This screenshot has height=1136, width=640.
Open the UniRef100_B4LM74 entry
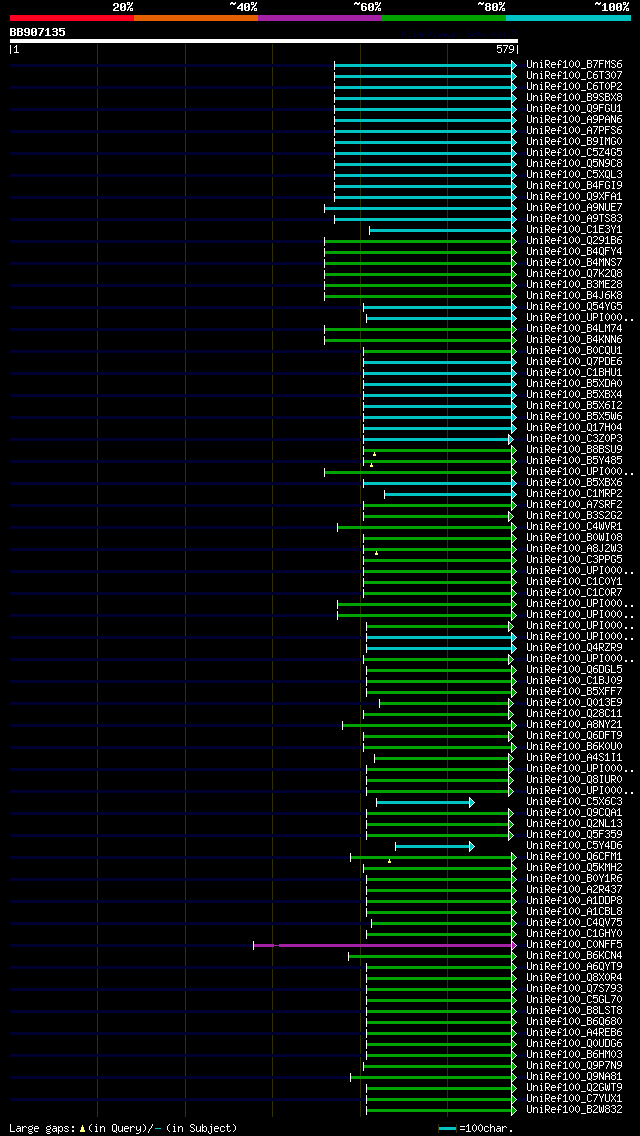pos(574,328)
